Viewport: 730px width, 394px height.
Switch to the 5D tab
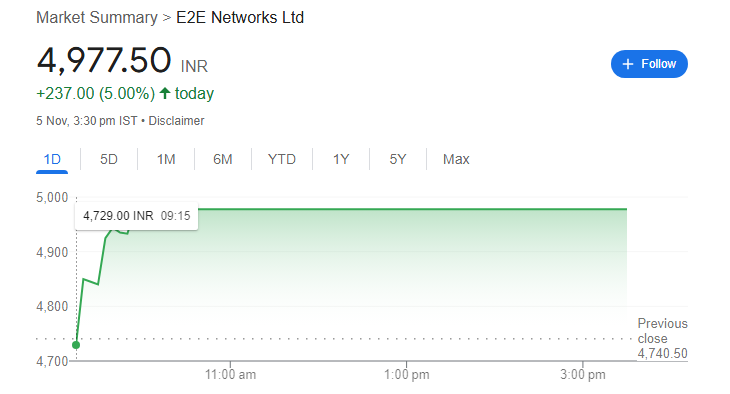coord(109,159)
